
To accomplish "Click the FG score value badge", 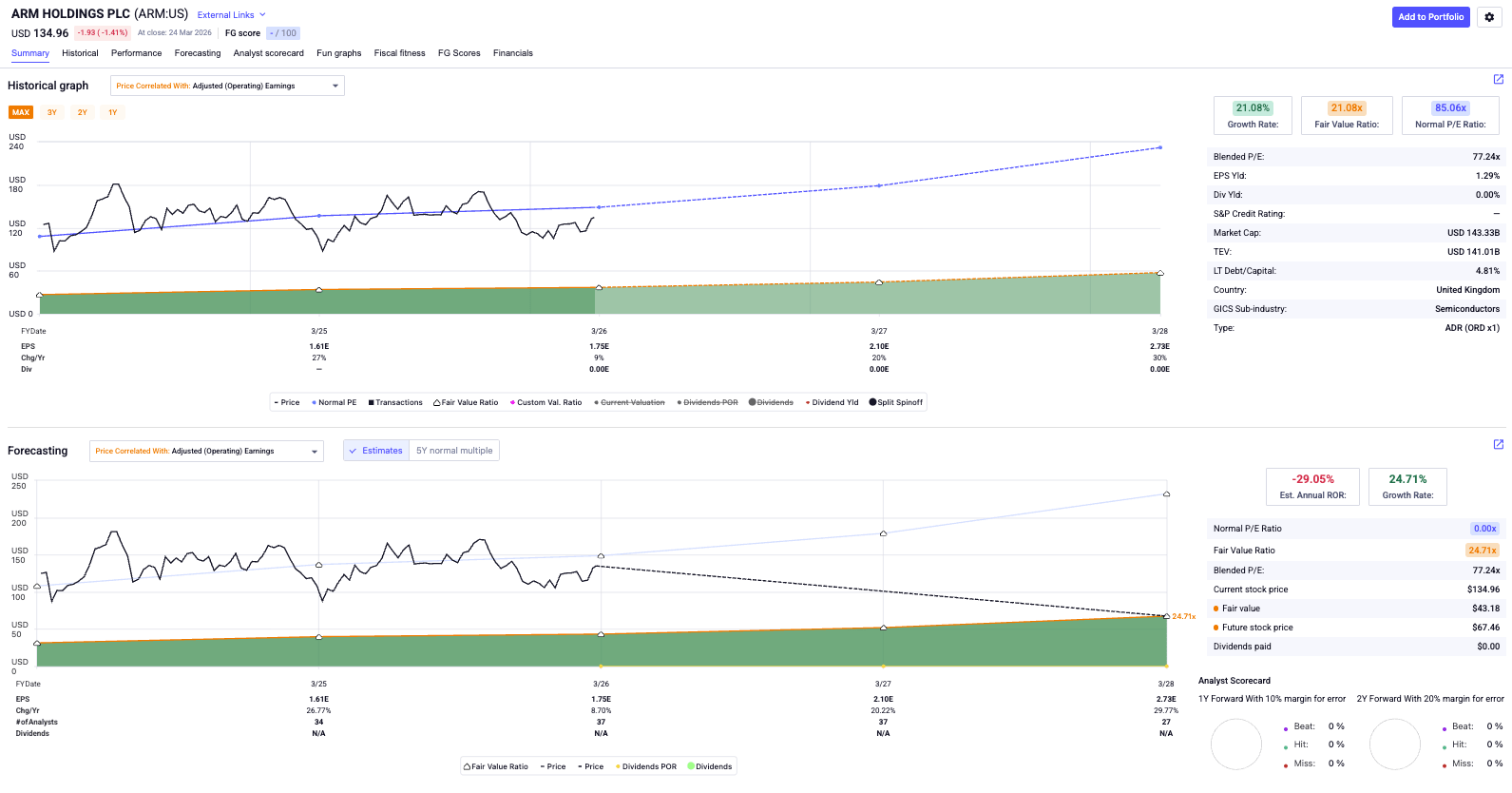I will [283, 33].
